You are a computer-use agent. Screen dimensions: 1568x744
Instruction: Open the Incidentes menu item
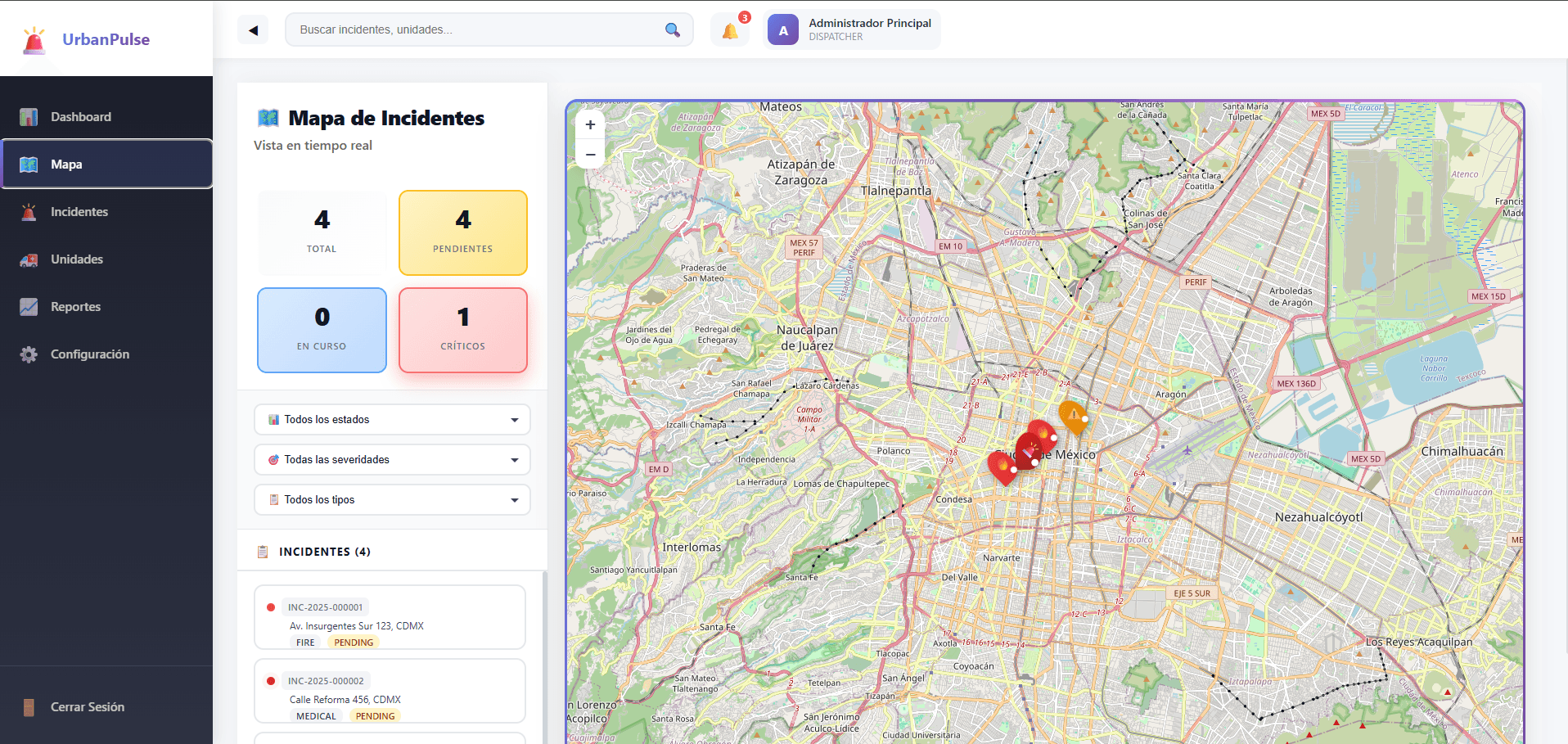coord(79,212)
